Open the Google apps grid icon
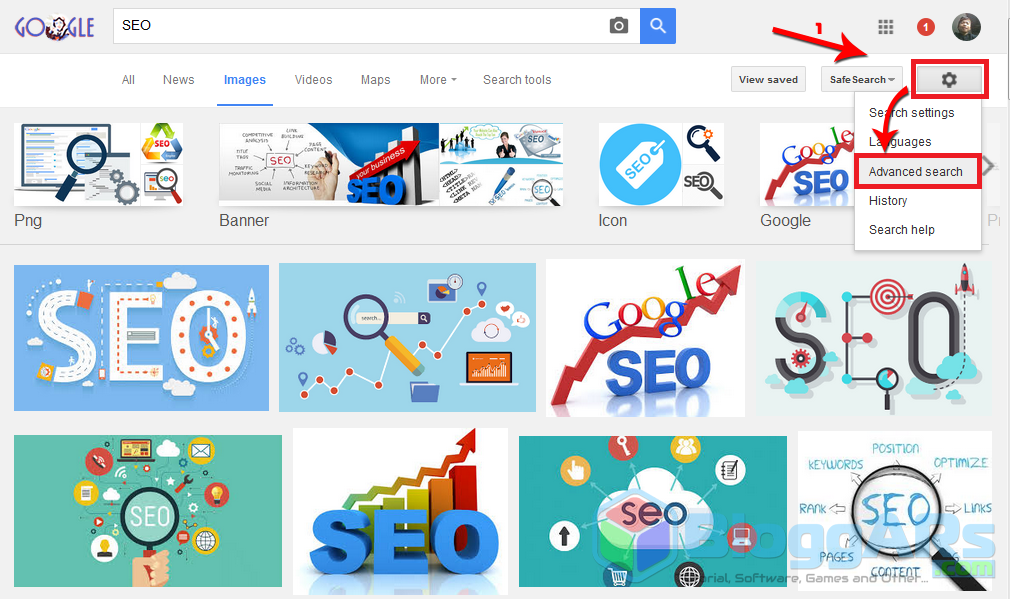Viewport: 1010px width, 599px height. click(x=886, y=27)
